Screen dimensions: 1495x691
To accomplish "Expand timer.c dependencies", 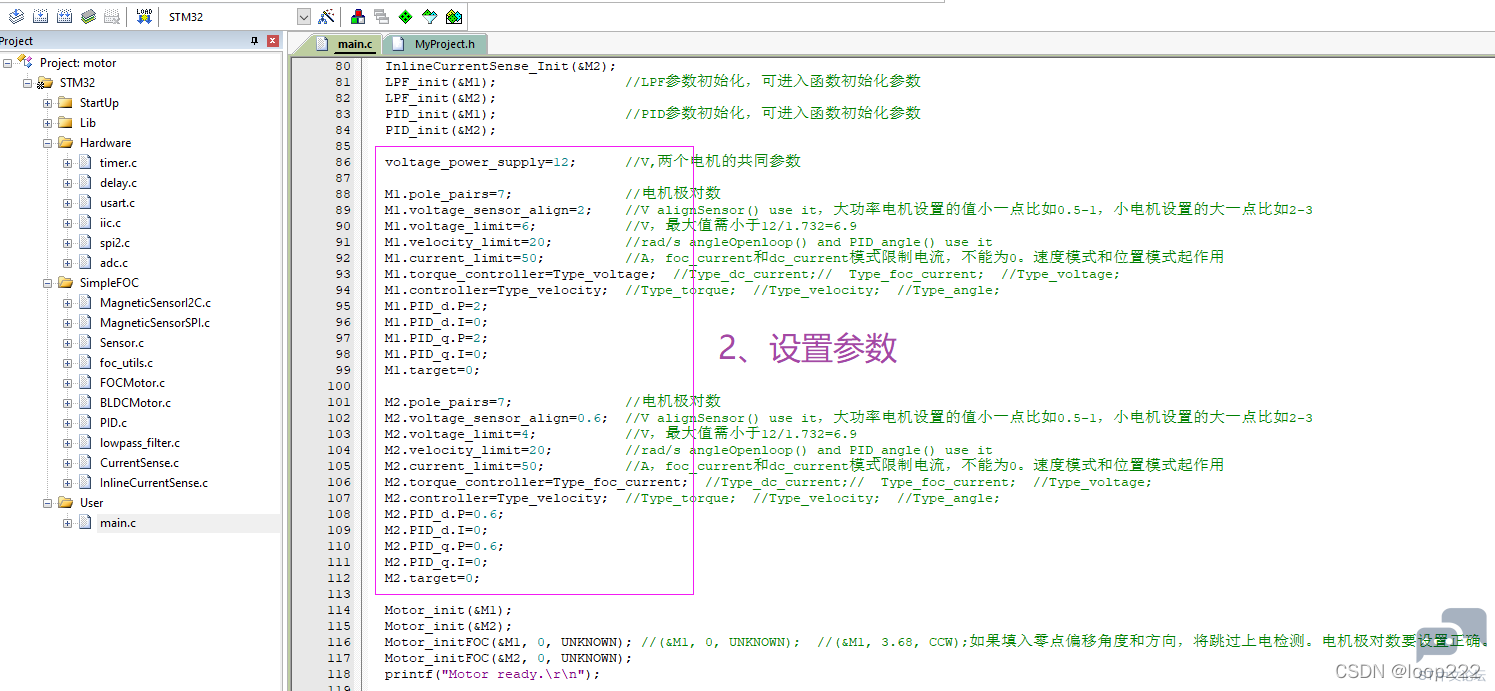I will 67,163.
